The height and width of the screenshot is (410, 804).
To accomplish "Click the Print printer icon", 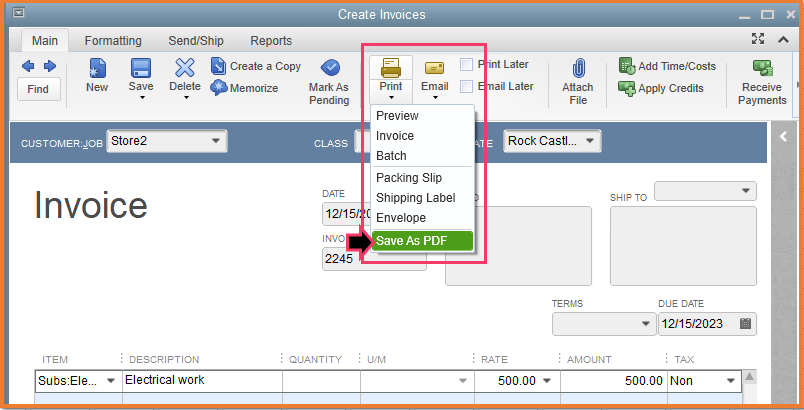I will pyautogui.click(x=391, y=68).
